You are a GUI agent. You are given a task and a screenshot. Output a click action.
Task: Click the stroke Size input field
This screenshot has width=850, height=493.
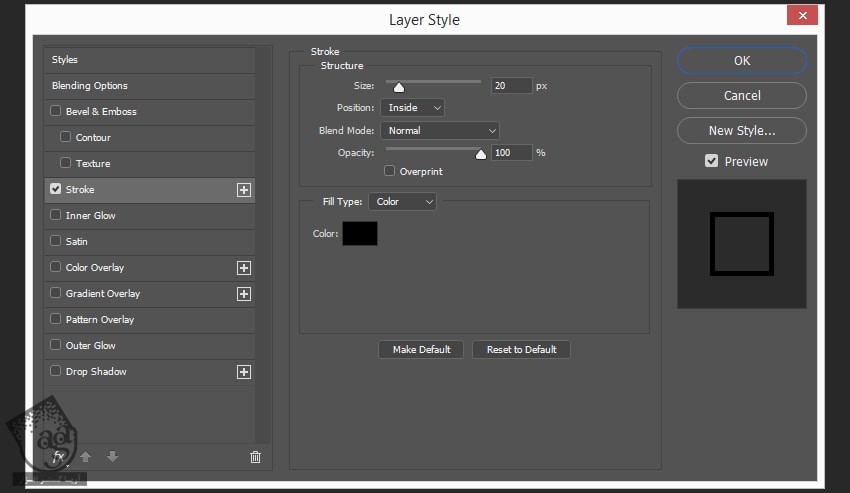click(511, 86)
